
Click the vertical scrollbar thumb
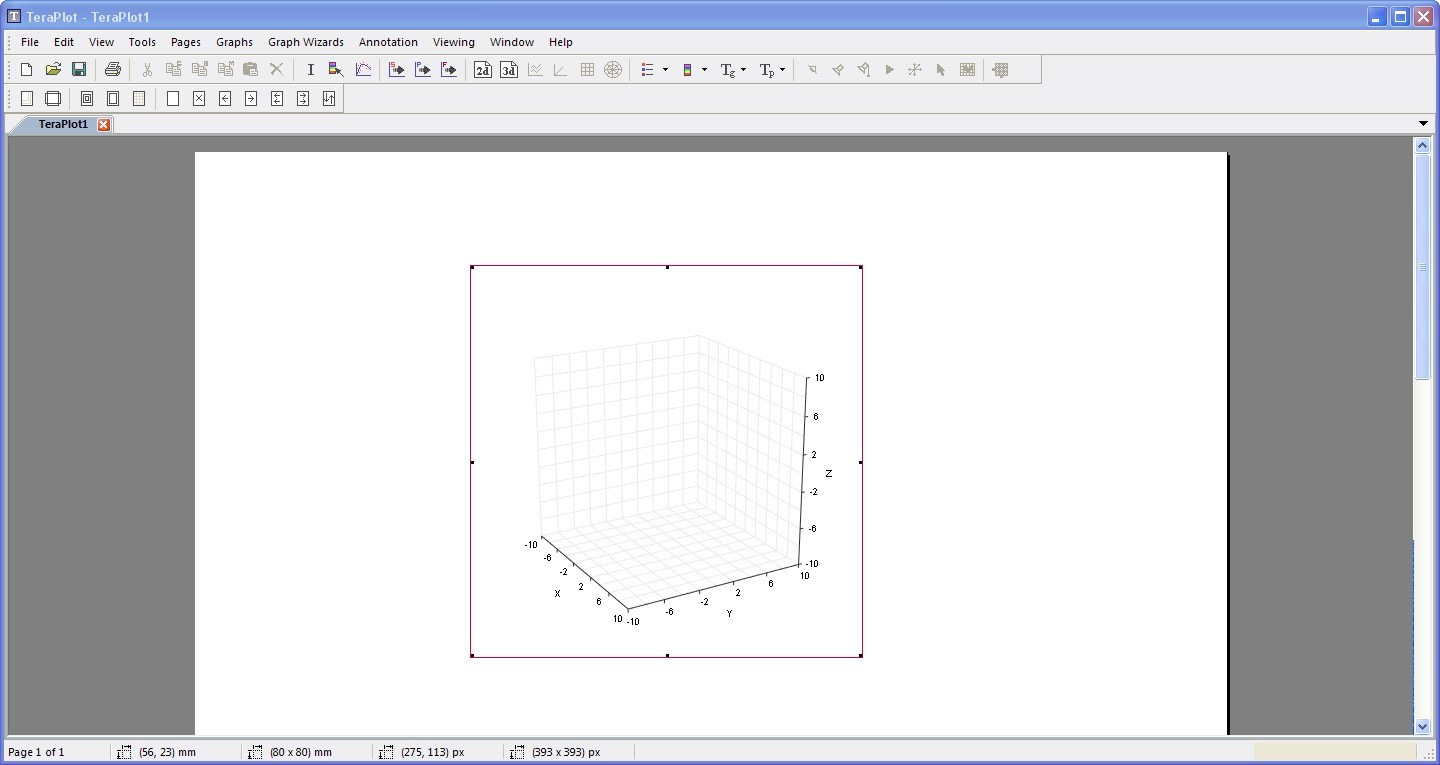pos(1422,267)
